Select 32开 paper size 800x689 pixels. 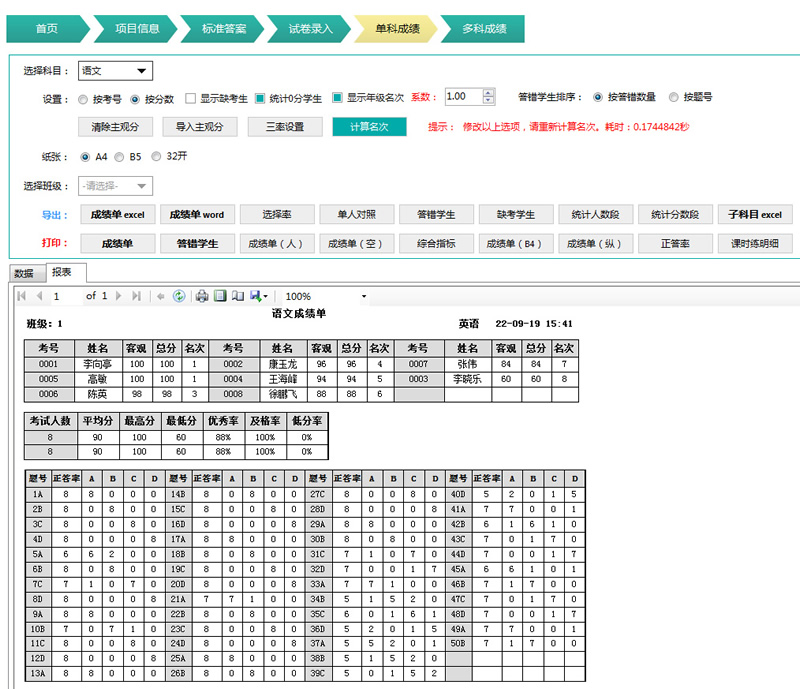pyautogui.click(x=156, y=156)
